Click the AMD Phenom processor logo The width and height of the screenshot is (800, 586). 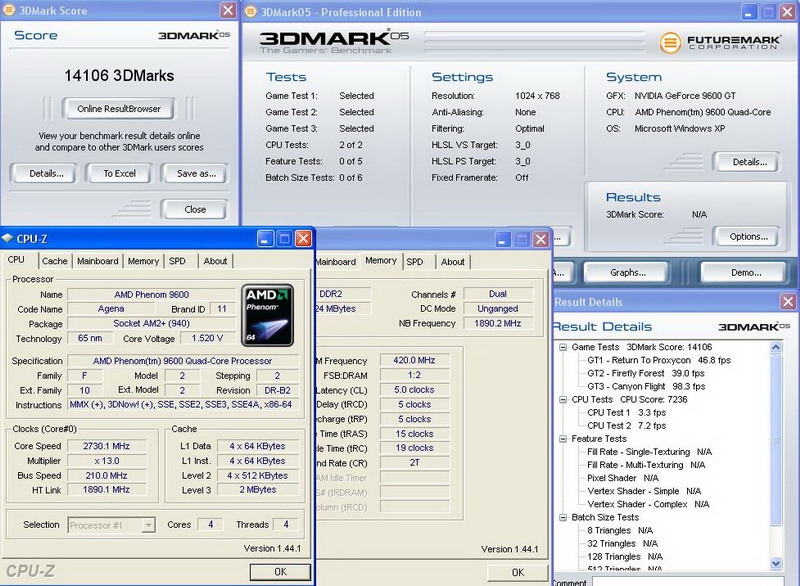click(x=267, y=315)
